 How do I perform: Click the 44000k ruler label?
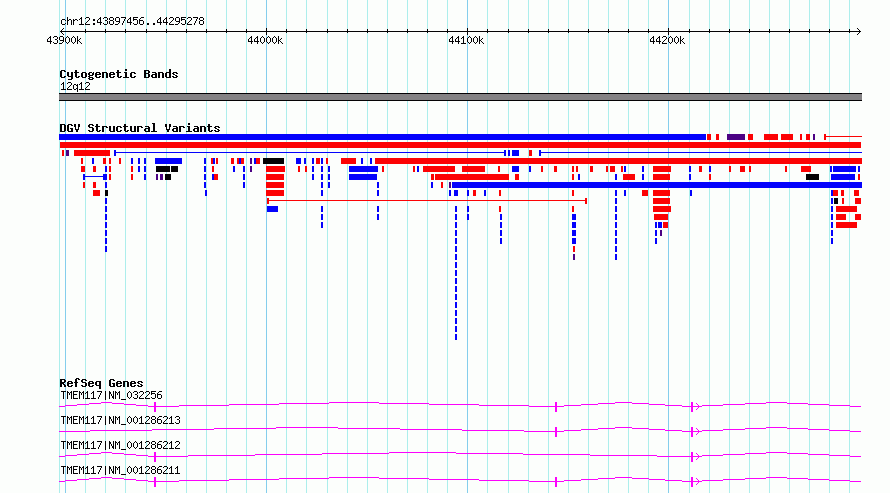pyautogui.click(x=265, y=40)
